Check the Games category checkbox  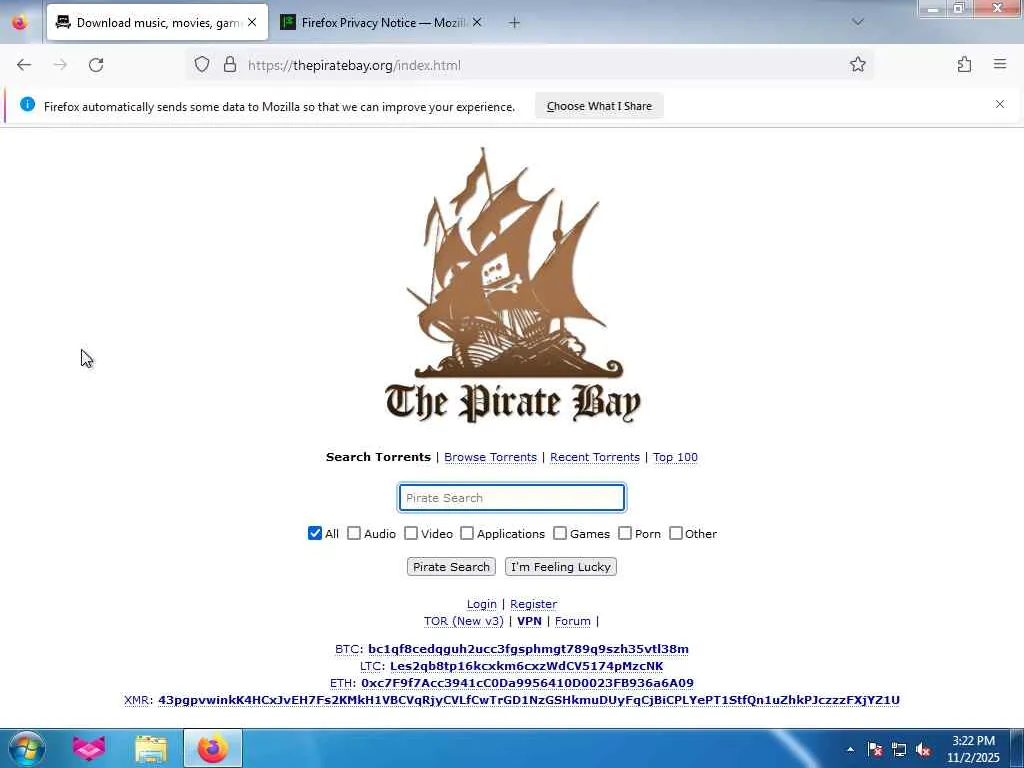coord(560,534)
